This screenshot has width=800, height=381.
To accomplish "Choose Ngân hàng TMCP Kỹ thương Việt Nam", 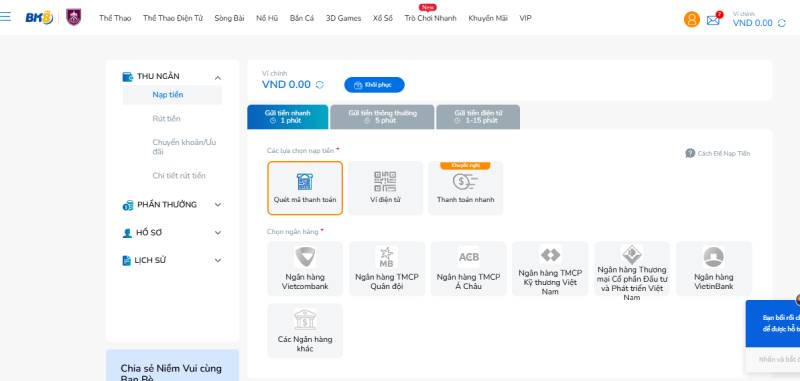I will tap(550, 269).
